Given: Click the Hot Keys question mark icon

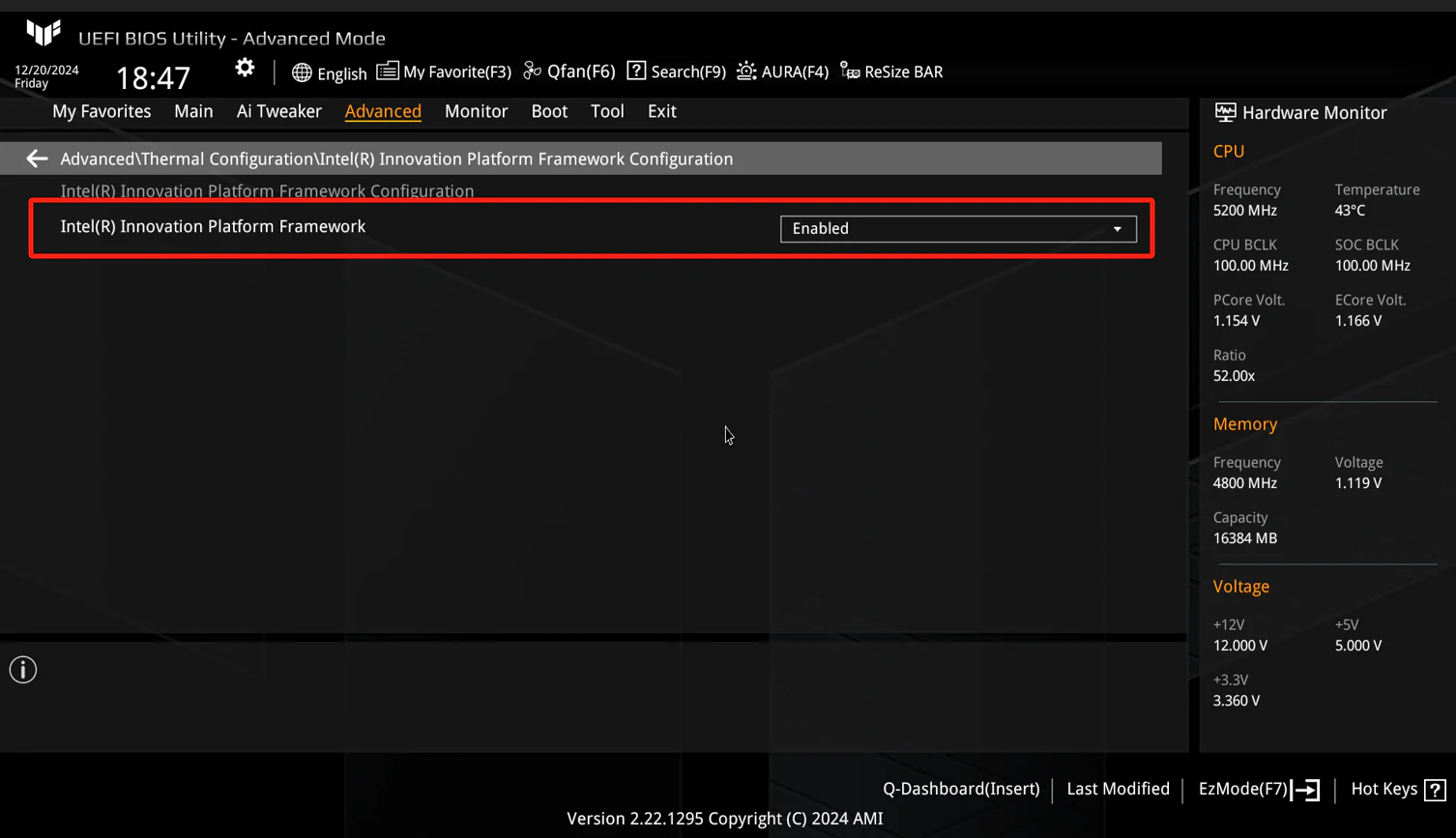Looking at the screenshot, I should [1435, 790].
